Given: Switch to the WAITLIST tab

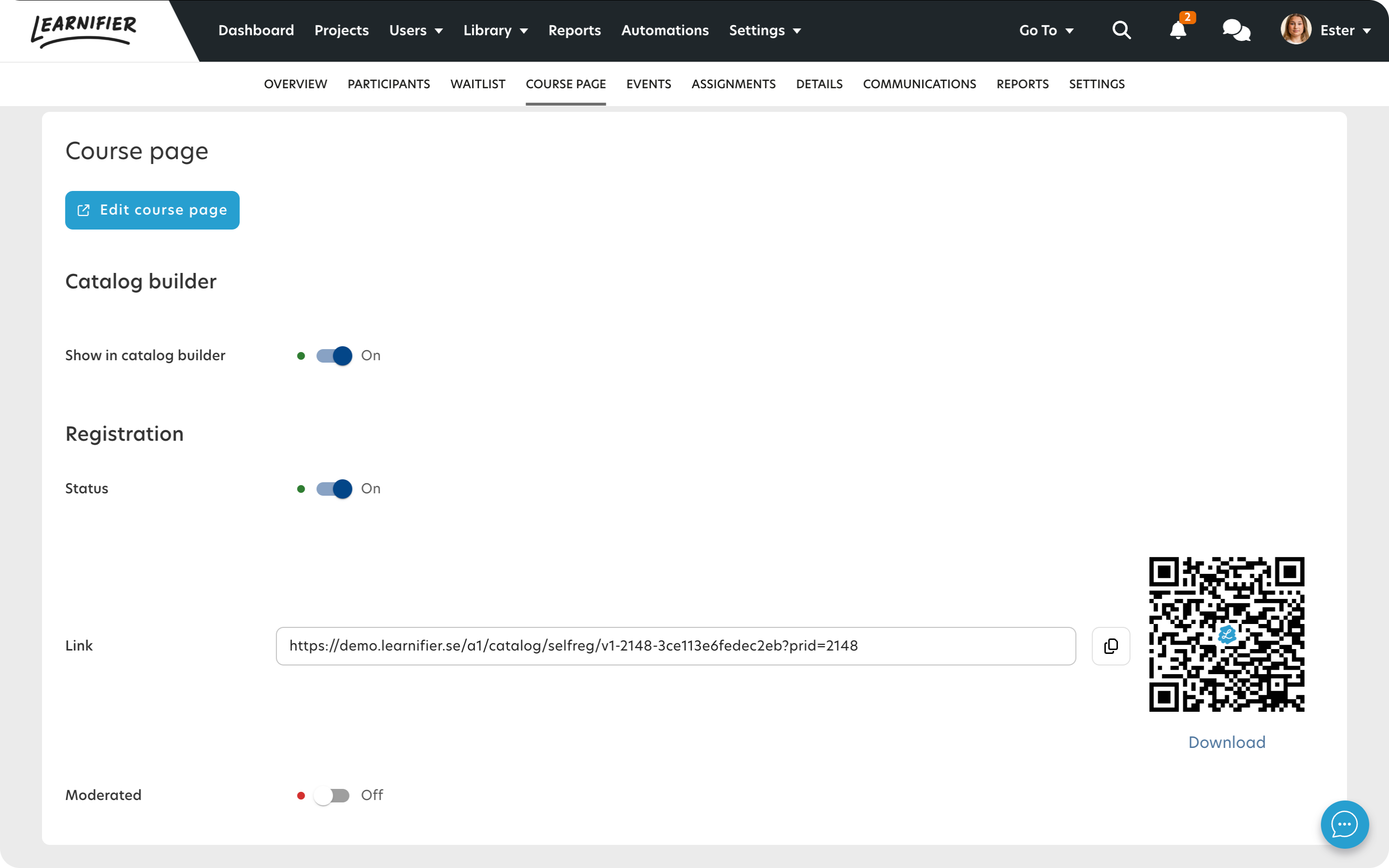Looking at the screenshot, I should click(477, 84).
